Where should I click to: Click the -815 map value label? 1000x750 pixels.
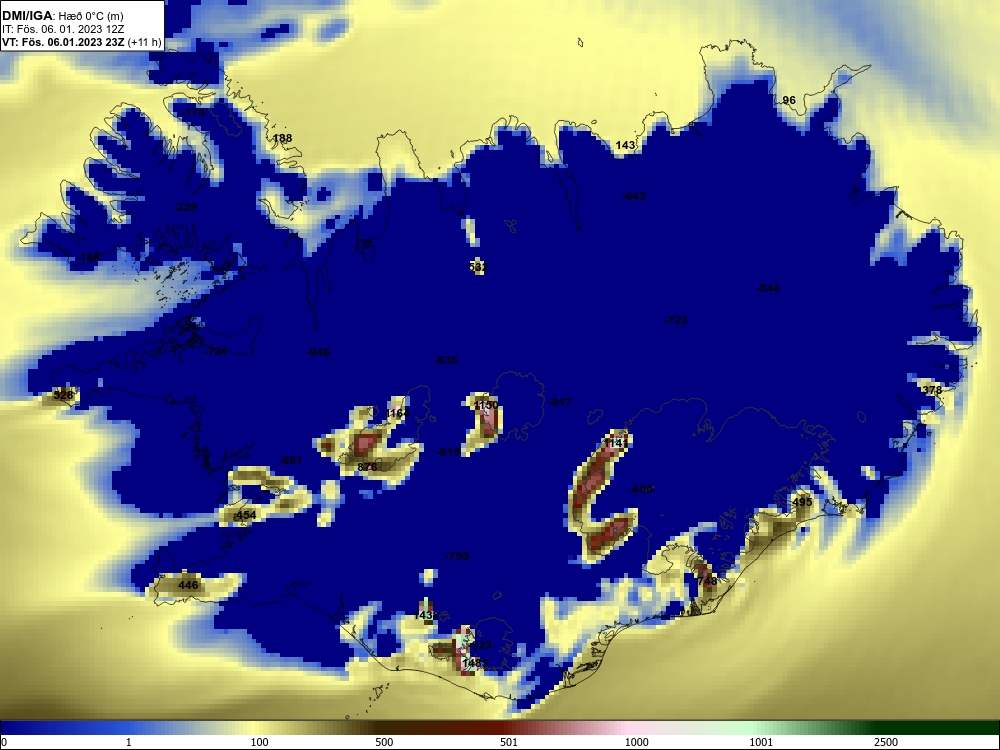448,452
